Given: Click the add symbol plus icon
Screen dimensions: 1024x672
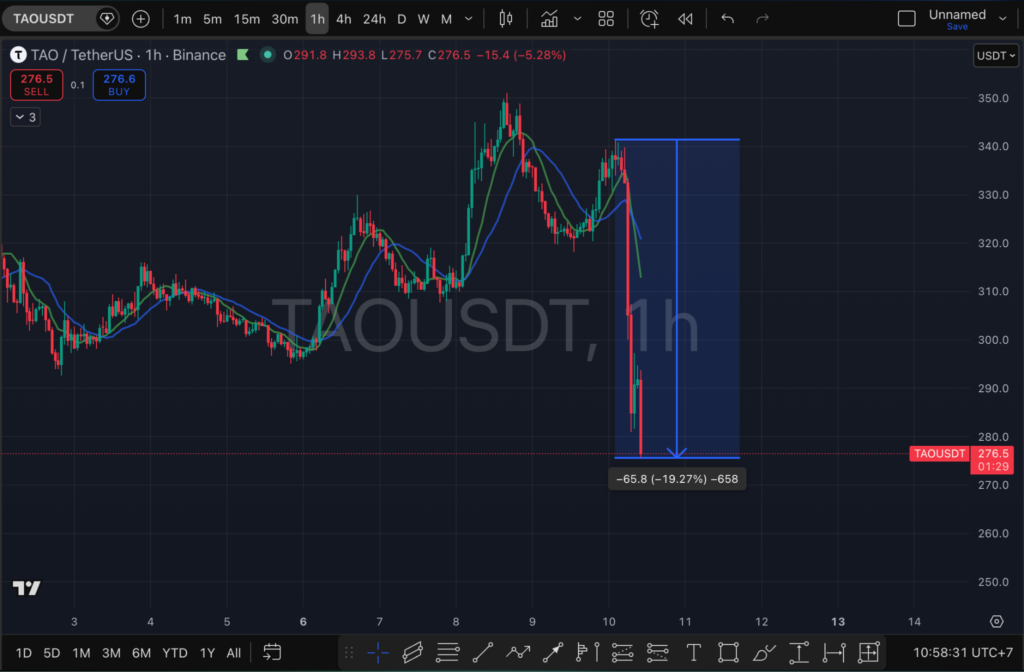Looking at the screenshot, I should tap(141, 19).
